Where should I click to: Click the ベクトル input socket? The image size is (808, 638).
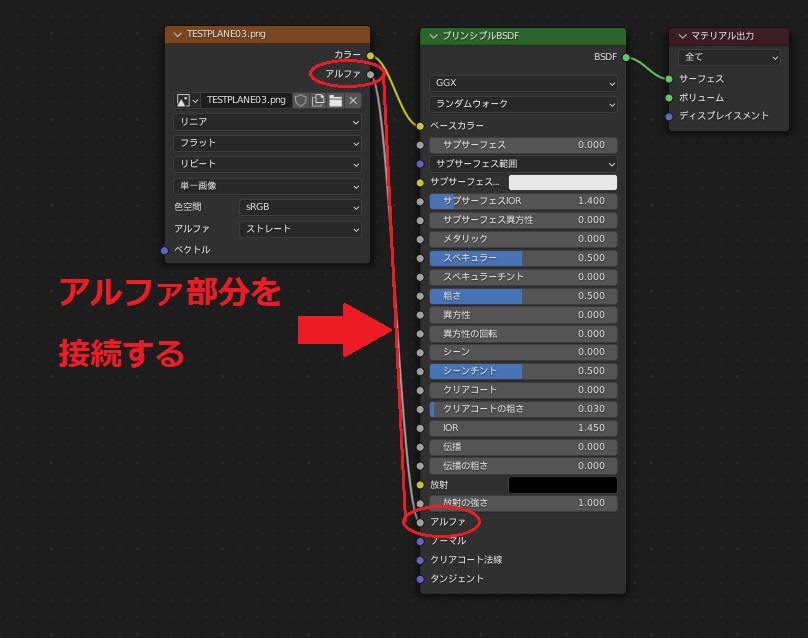pyautogui.click(x=164, y=250)
